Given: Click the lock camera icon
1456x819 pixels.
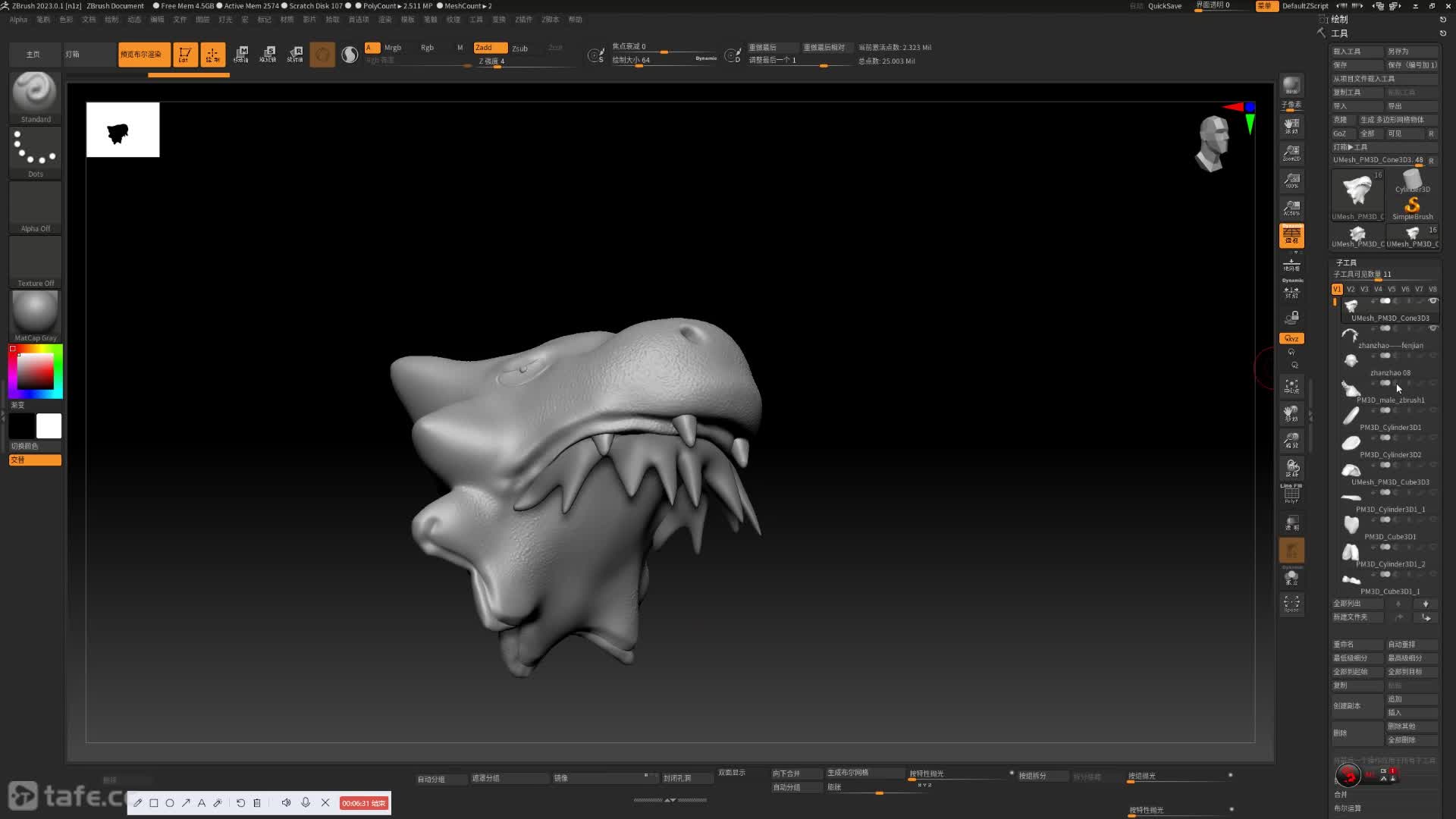Looking at the screenshot, I should click(1291, 316).
